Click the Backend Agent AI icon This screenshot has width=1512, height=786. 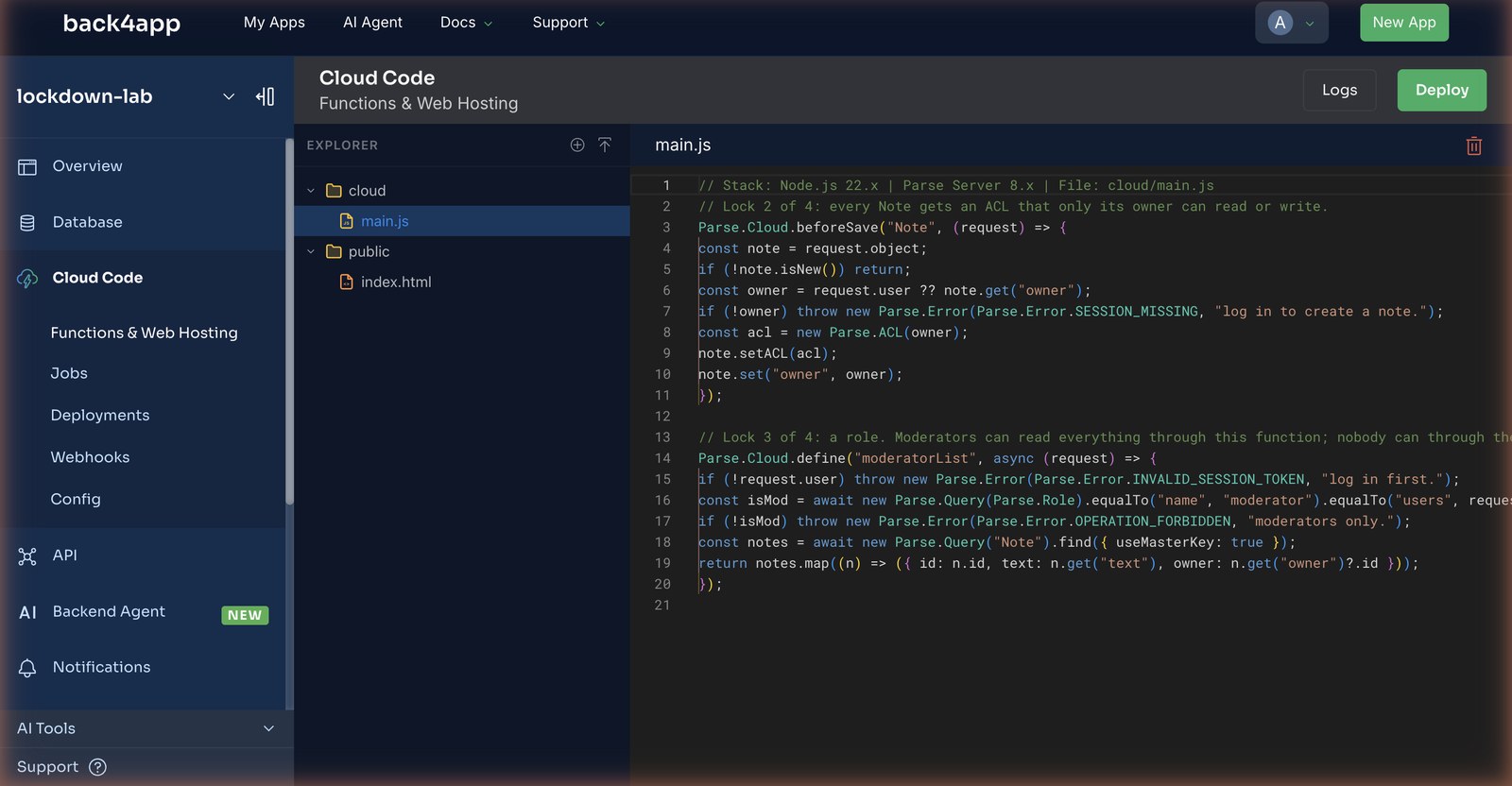tap(27, 612)
